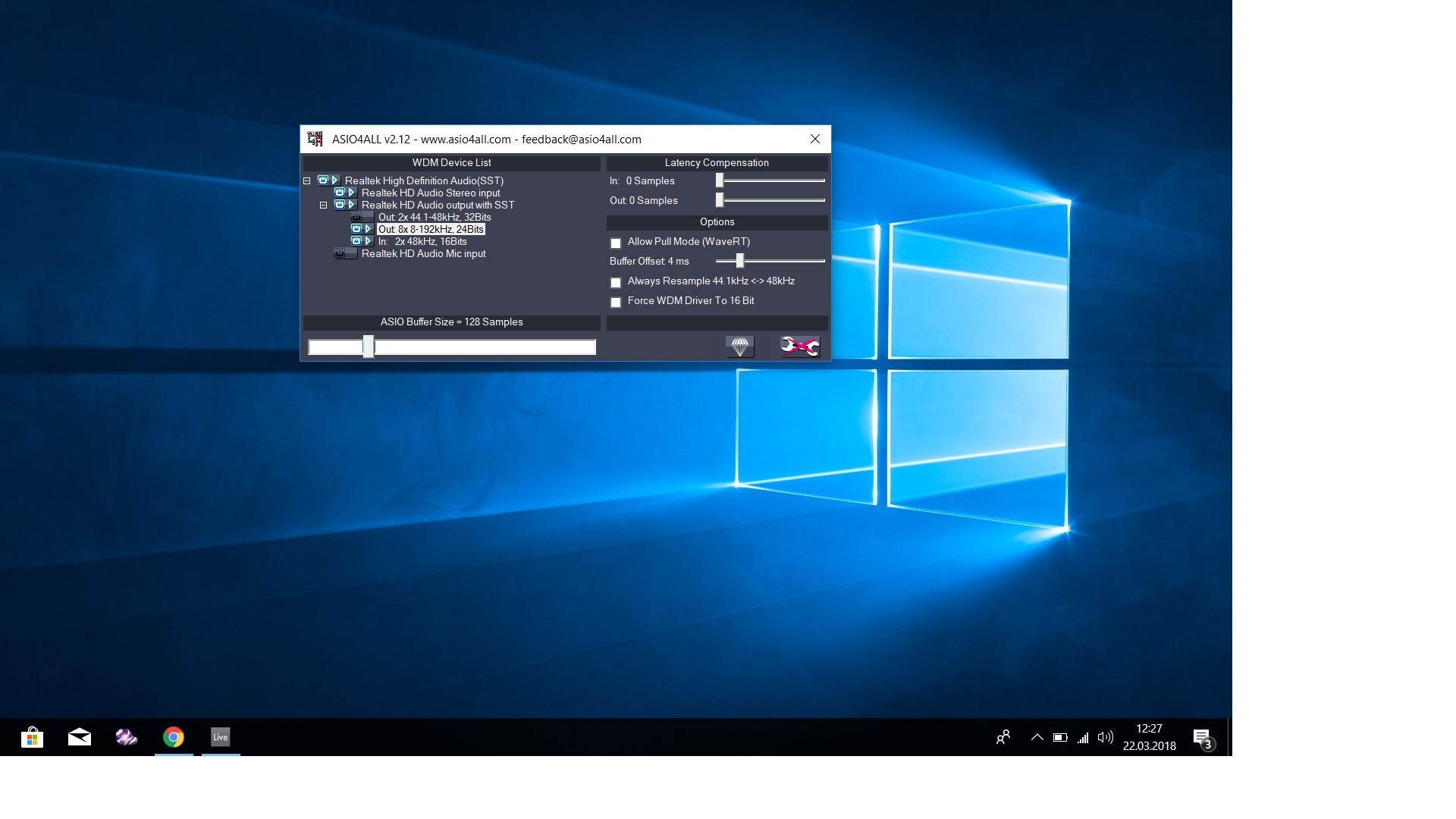Click the crossed wrench simple mode button
The height and width of the screenshot is (819, 1456).
click(799, 347)
